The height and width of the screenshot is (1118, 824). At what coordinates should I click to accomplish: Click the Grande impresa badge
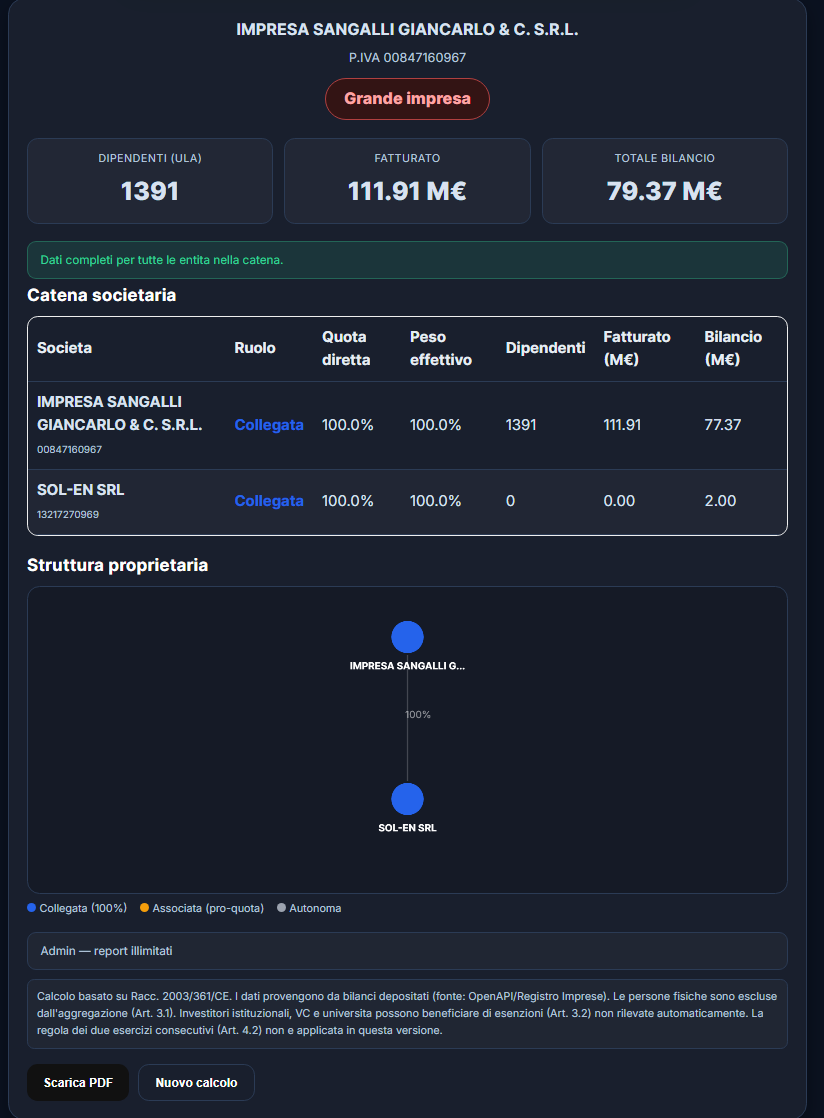click(407, 99)
